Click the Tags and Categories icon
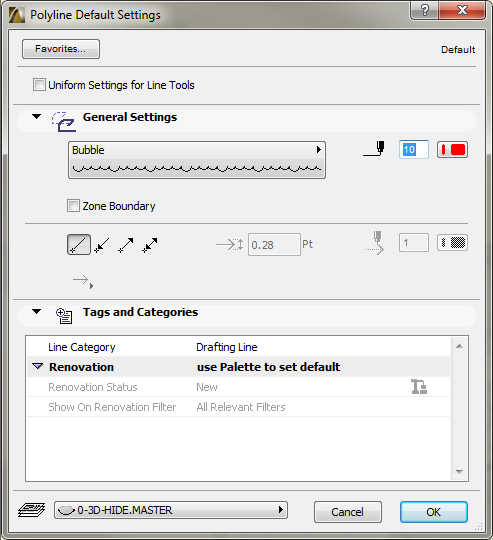The height and width of the screenshot is (540, 493). [x=64, y=316]
